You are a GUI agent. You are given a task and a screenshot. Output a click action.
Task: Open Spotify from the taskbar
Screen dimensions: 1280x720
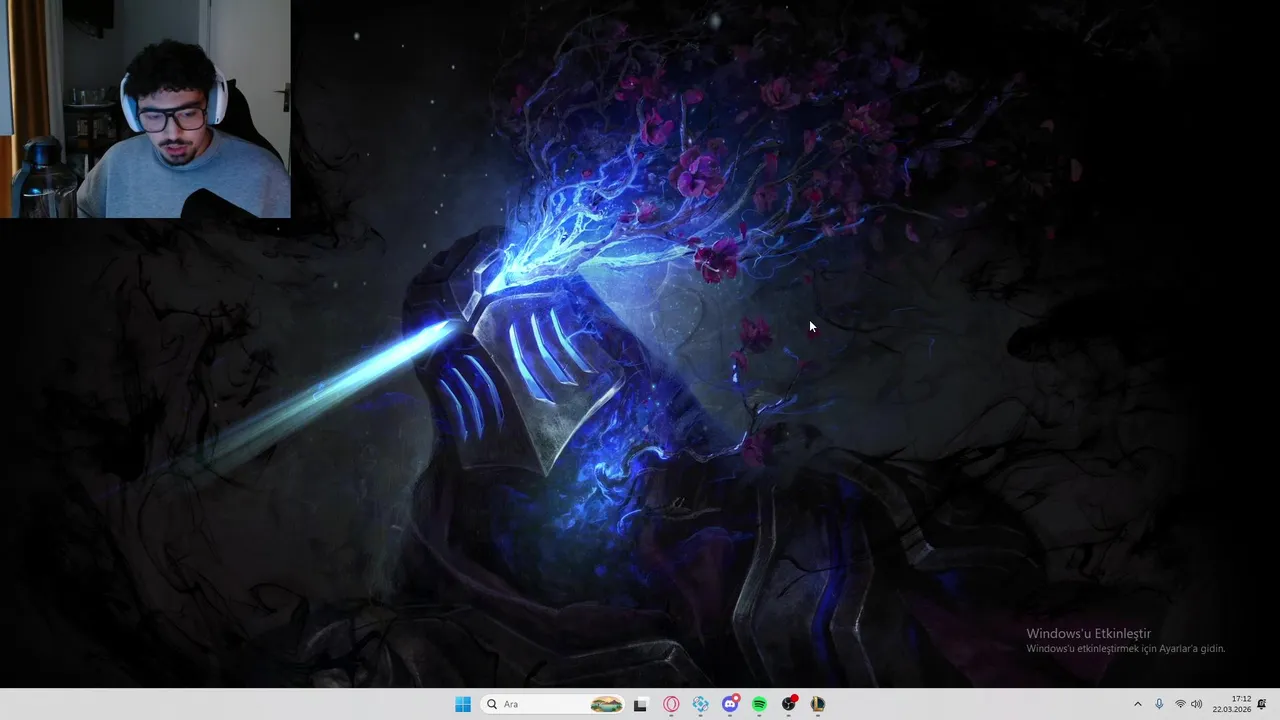pyautogui.click(x=759, y=704)
